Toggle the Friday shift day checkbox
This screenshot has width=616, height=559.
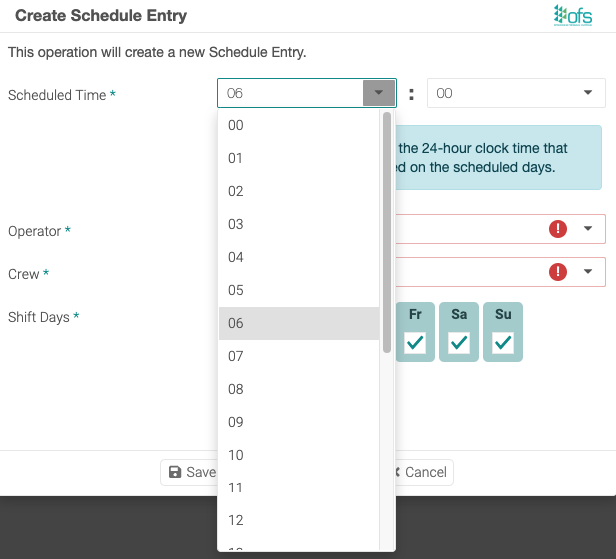(415, 343)
